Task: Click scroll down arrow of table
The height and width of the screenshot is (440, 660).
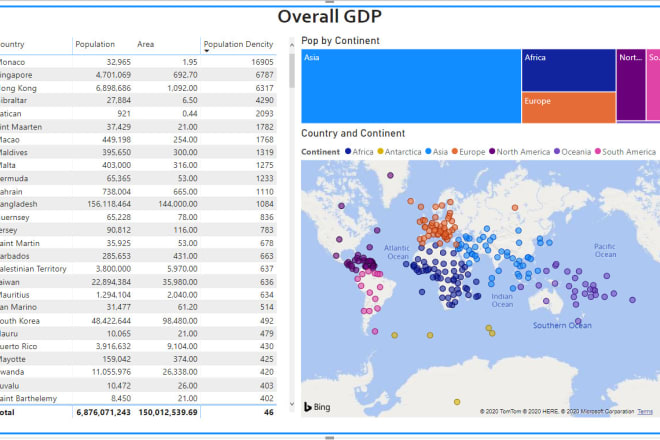Action: [x=292, y=404]
